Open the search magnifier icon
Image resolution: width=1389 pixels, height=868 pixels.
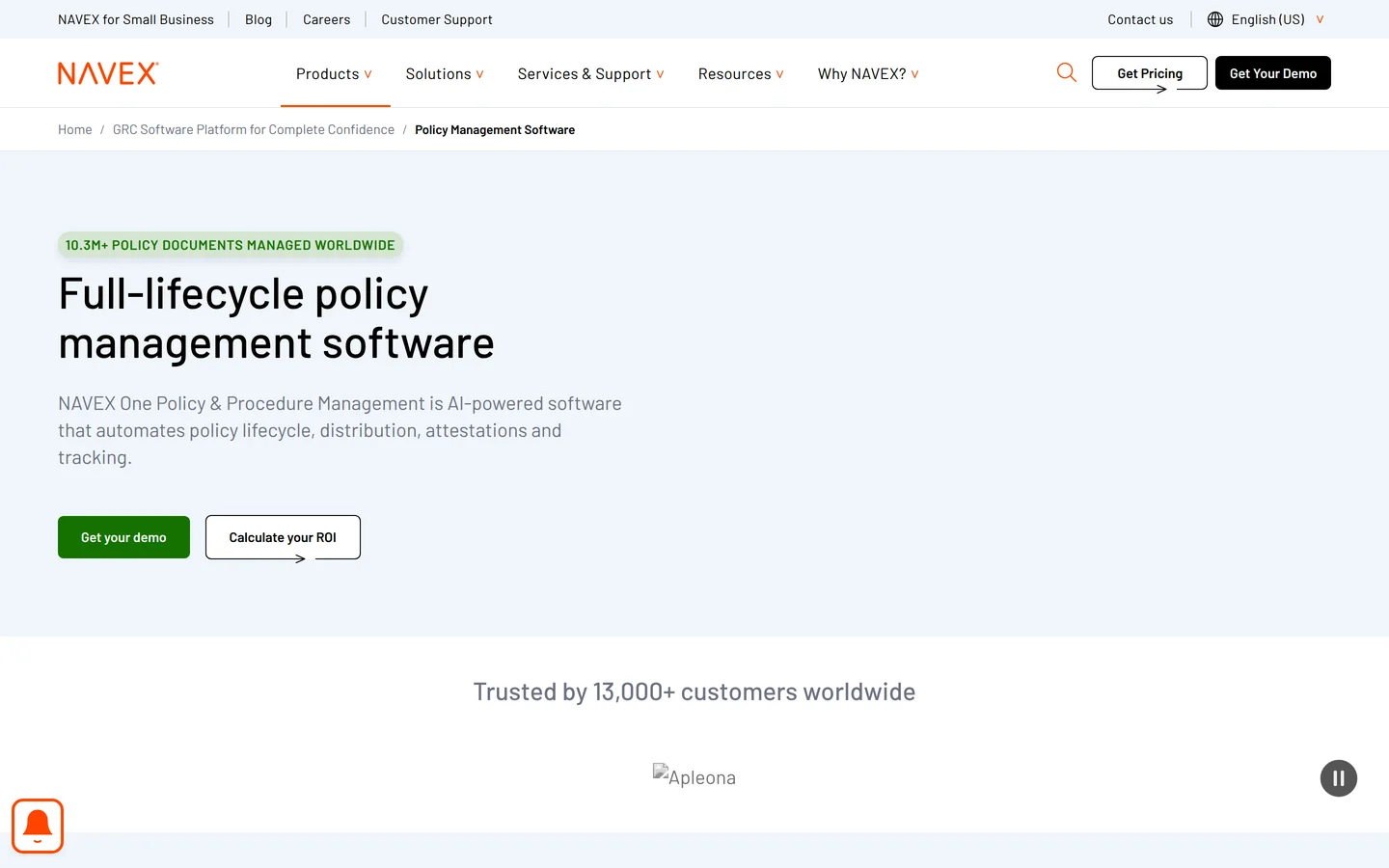point(1066,72)
